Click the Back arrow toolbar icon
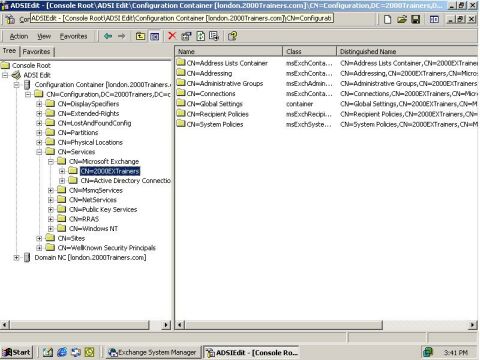 pos(108,36)
